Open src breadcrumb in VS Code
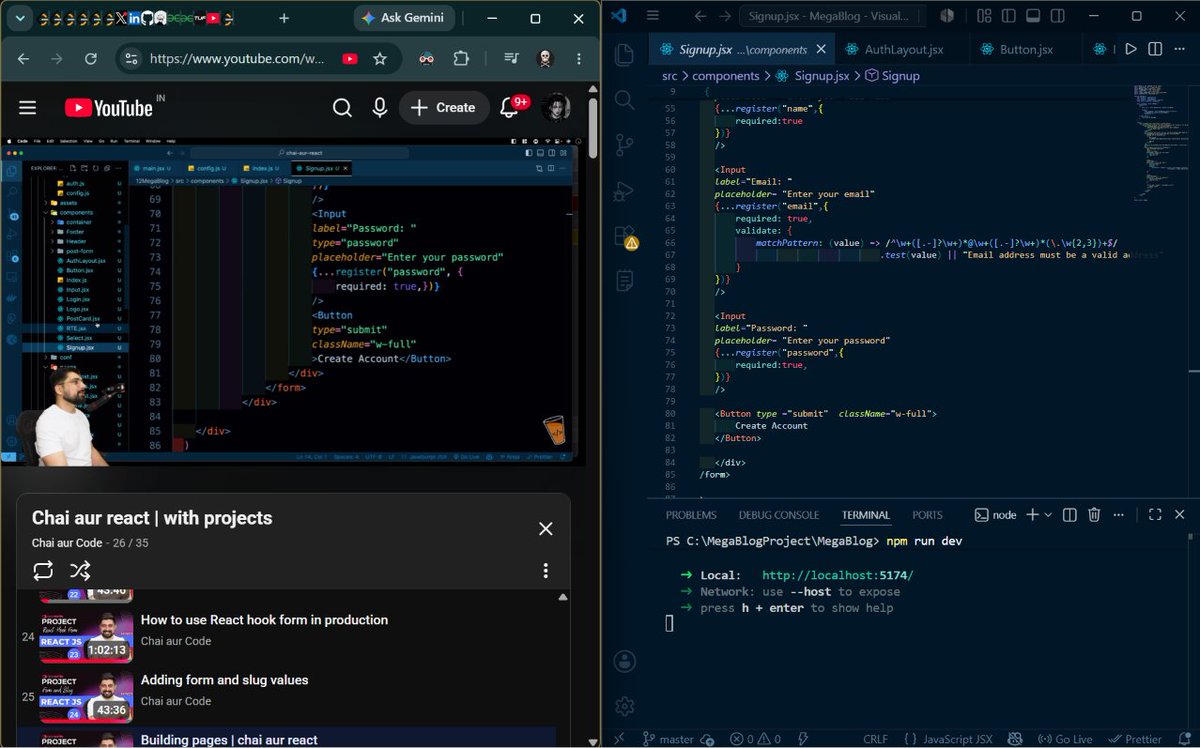Screen dimensions: 1200x748 [x=669, y=75]
